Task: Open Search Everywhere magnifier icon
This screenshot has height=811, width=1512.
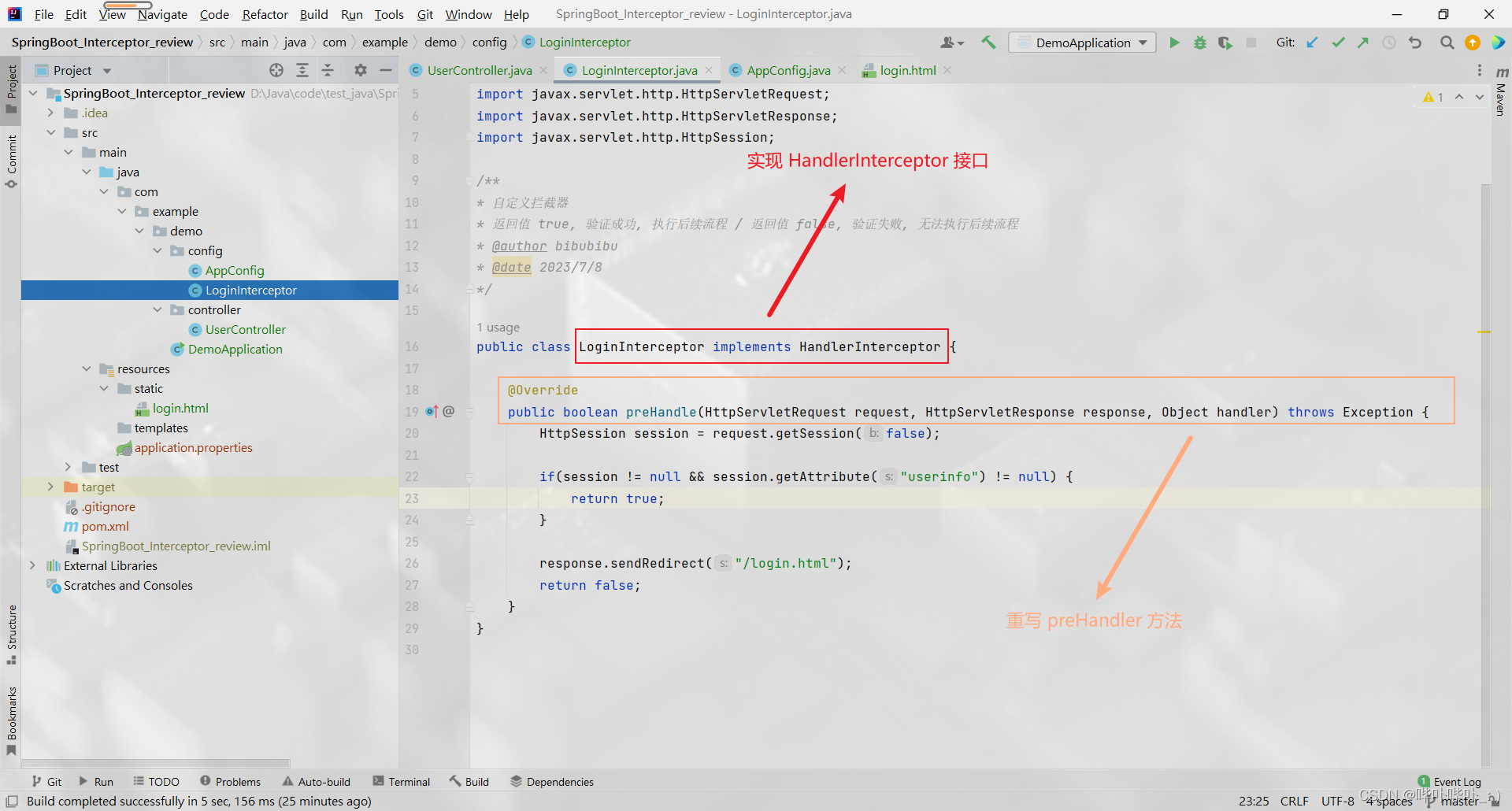Action: coord(1447,43)
